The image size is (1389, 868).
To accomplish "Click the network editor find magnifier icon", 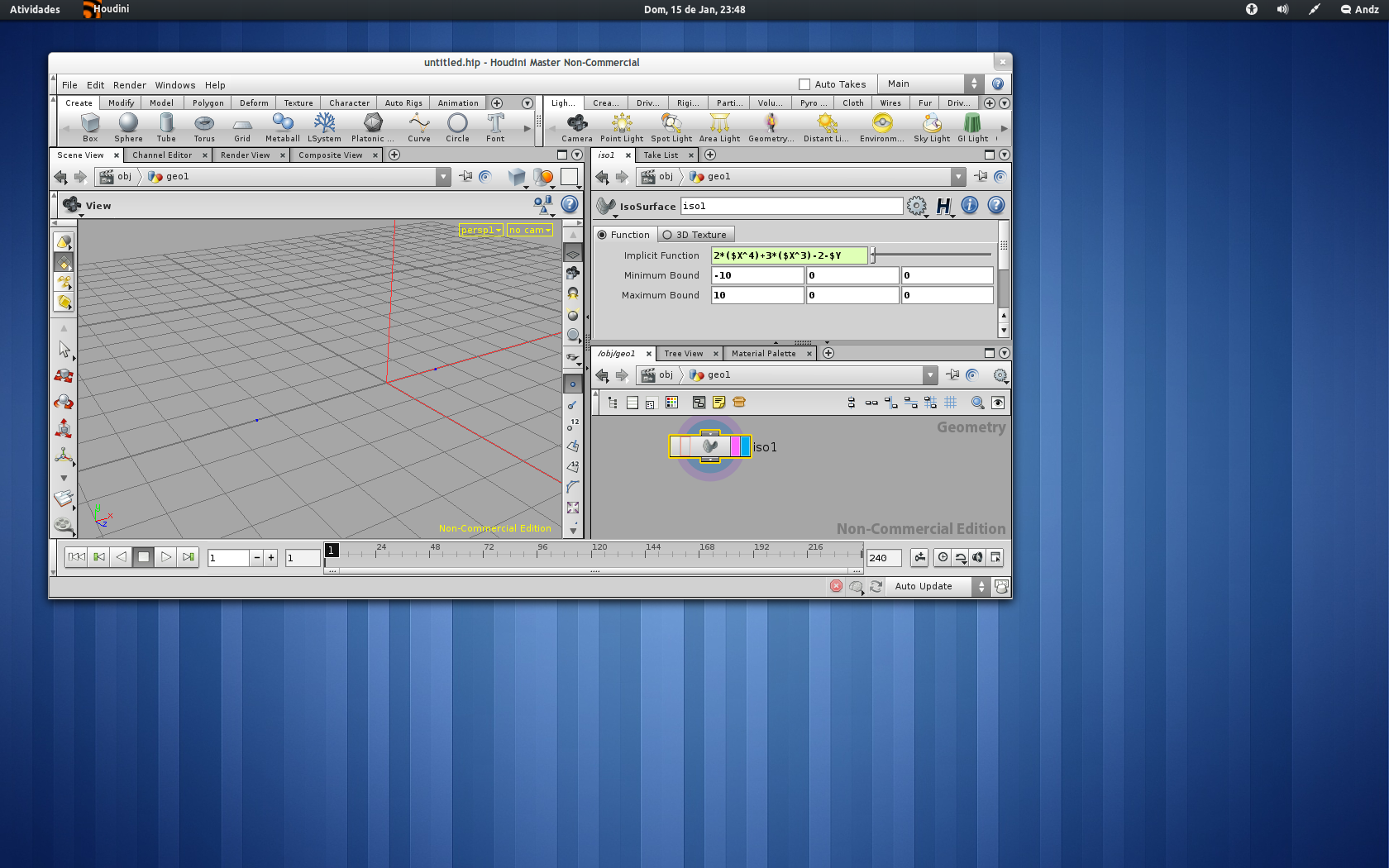I will click(x=977, y=403).
